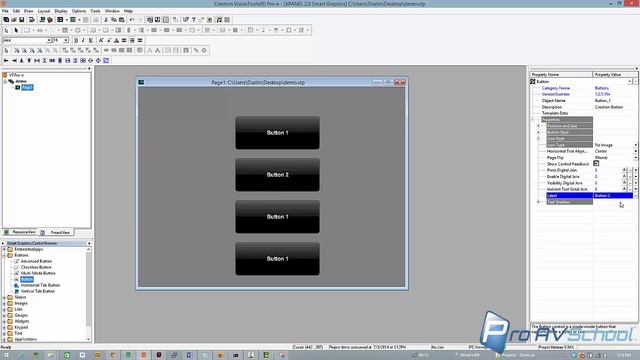The width and height of the screenshot is (640, 360).
Task: Expand the Text Shadow property group
Action: [x=538, y=202]
